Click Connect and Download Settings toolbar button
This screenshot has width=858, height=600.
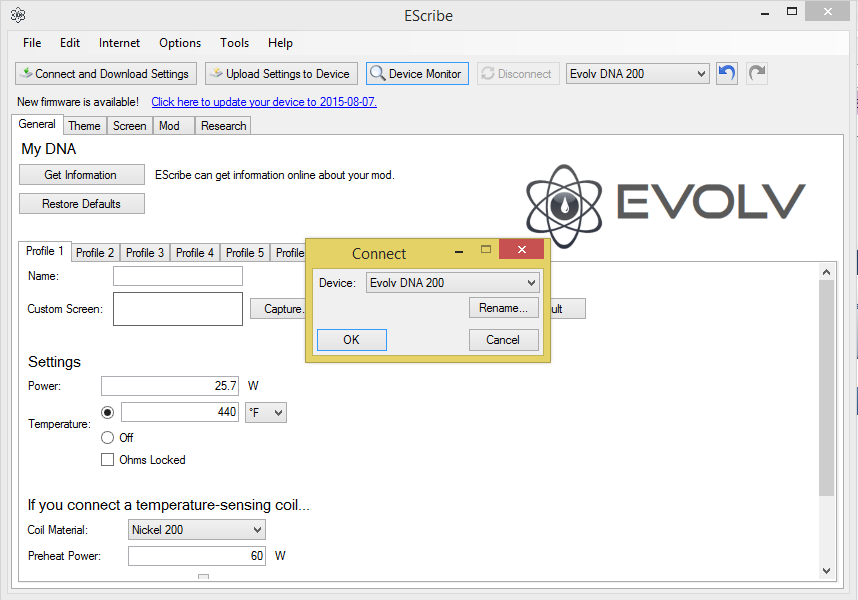pyautogui.click(x=105, y=74)
